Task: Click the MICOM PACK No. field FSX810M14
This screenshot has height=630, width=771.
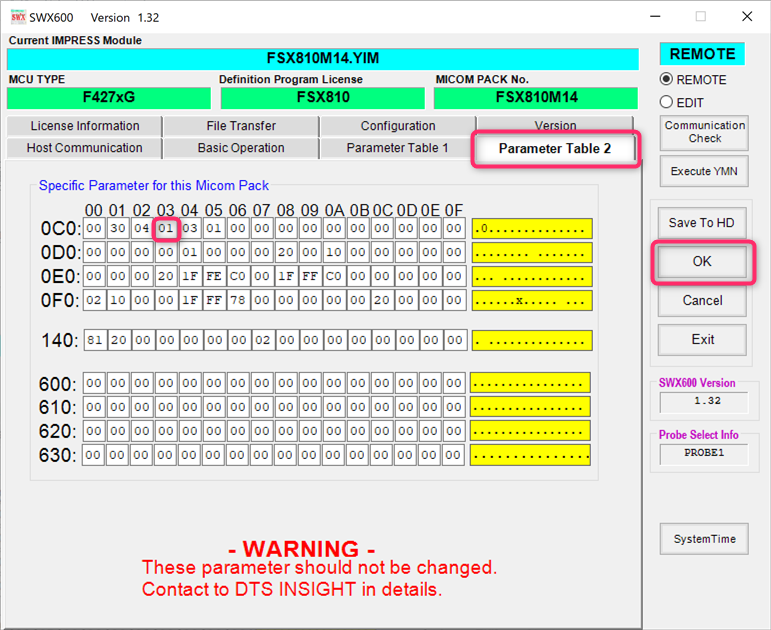Action: [536, 97]
